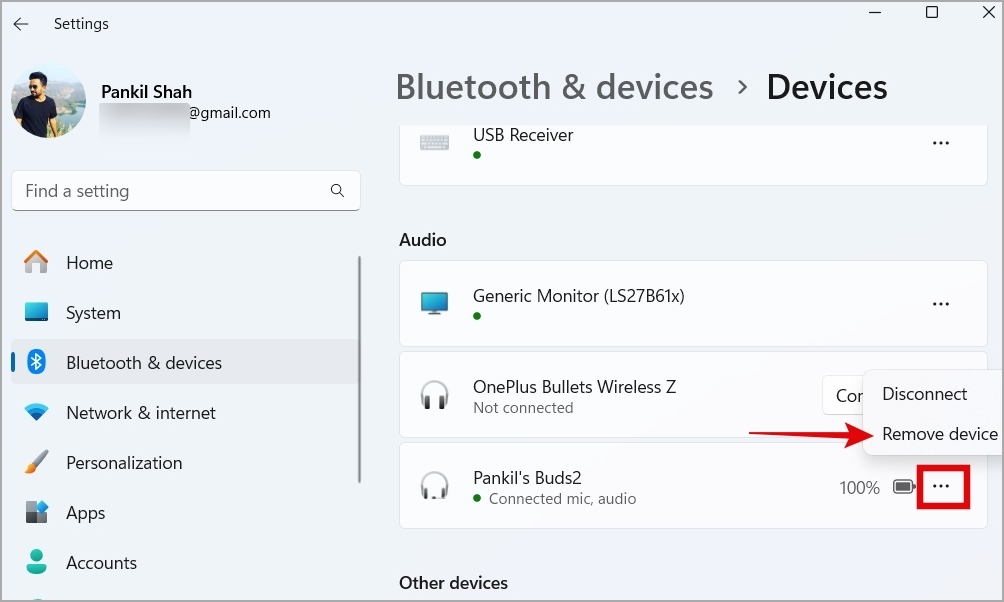This screenshot has height=602, width=1004.
Task: Choose Remove device from the menu
Action: click(939, 434)
